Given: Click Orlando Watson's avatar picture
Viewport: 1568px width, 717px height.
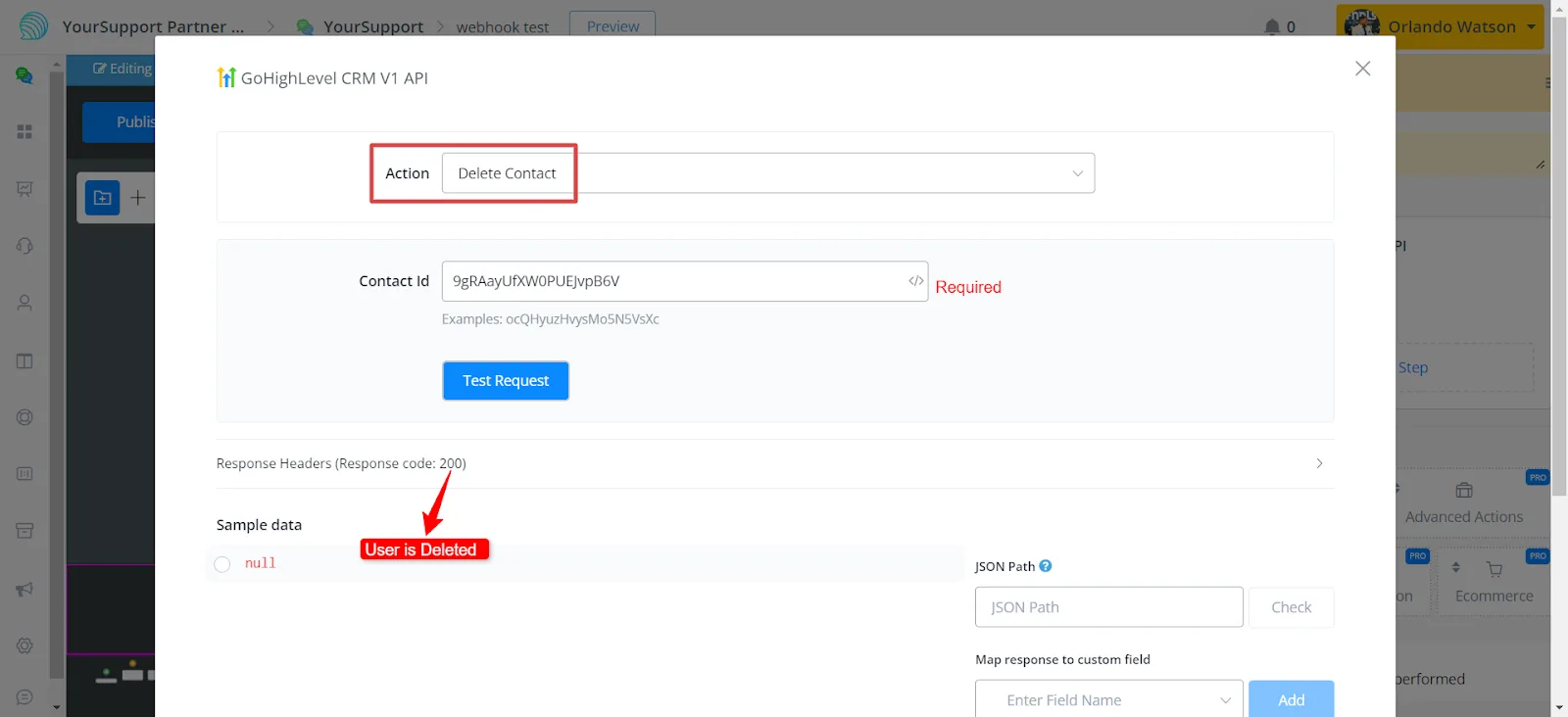Looking at the screenshot, I should click(x=1362, y=26).
